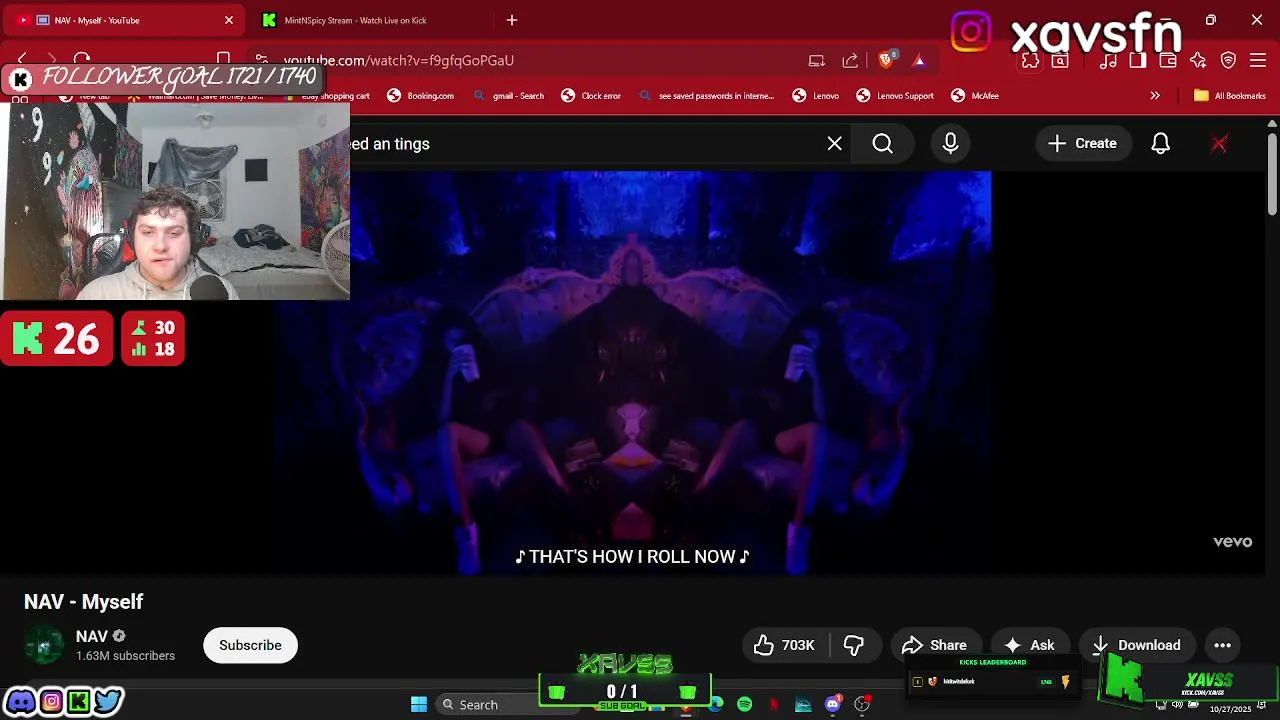Dislike the video
This screenshot has height=720, width=1280.
tap(853, 645)
